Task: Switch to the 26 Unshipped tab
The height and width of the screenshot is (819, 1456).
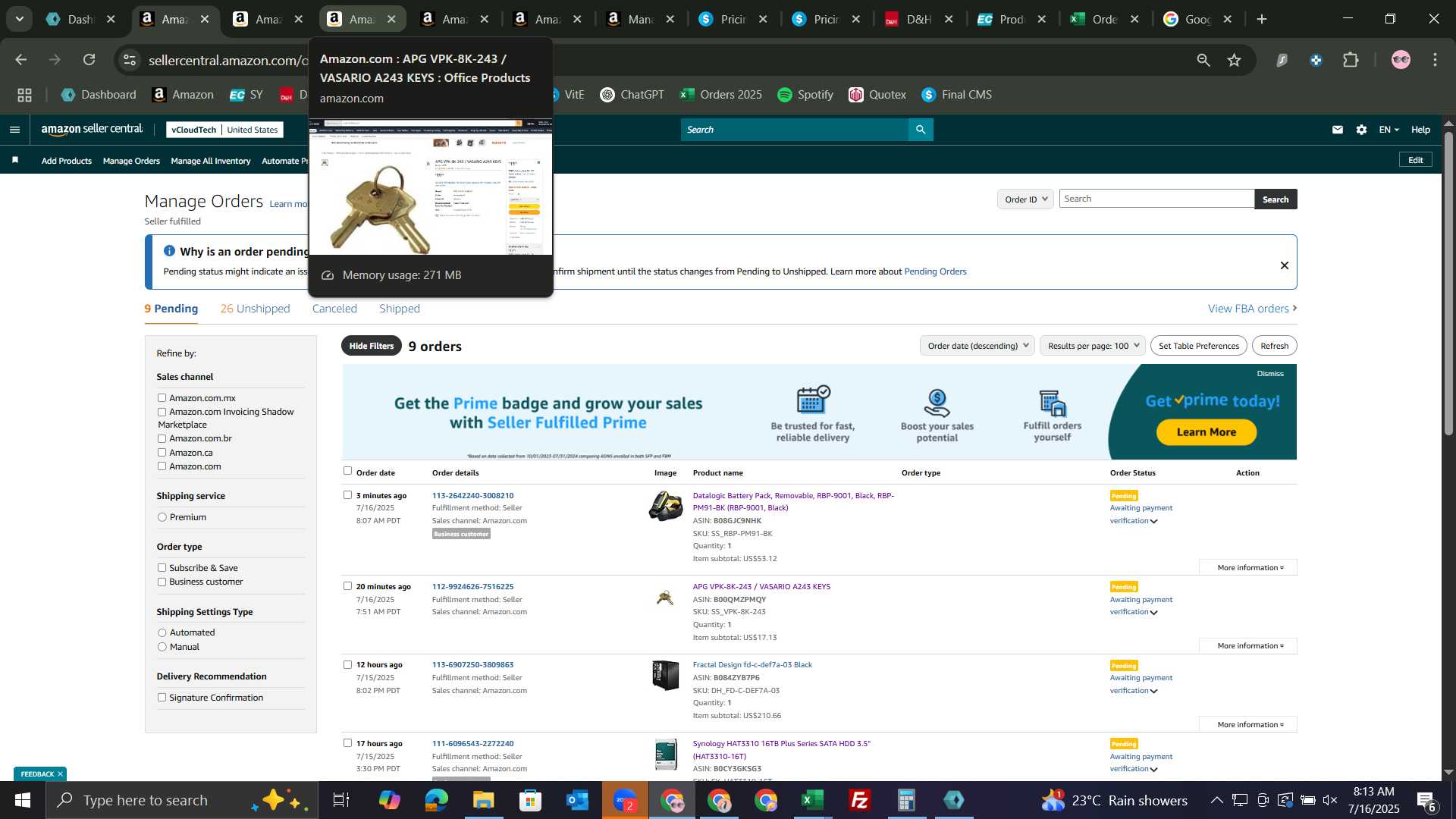Action: pyautogui.click(x=255, y=309)
